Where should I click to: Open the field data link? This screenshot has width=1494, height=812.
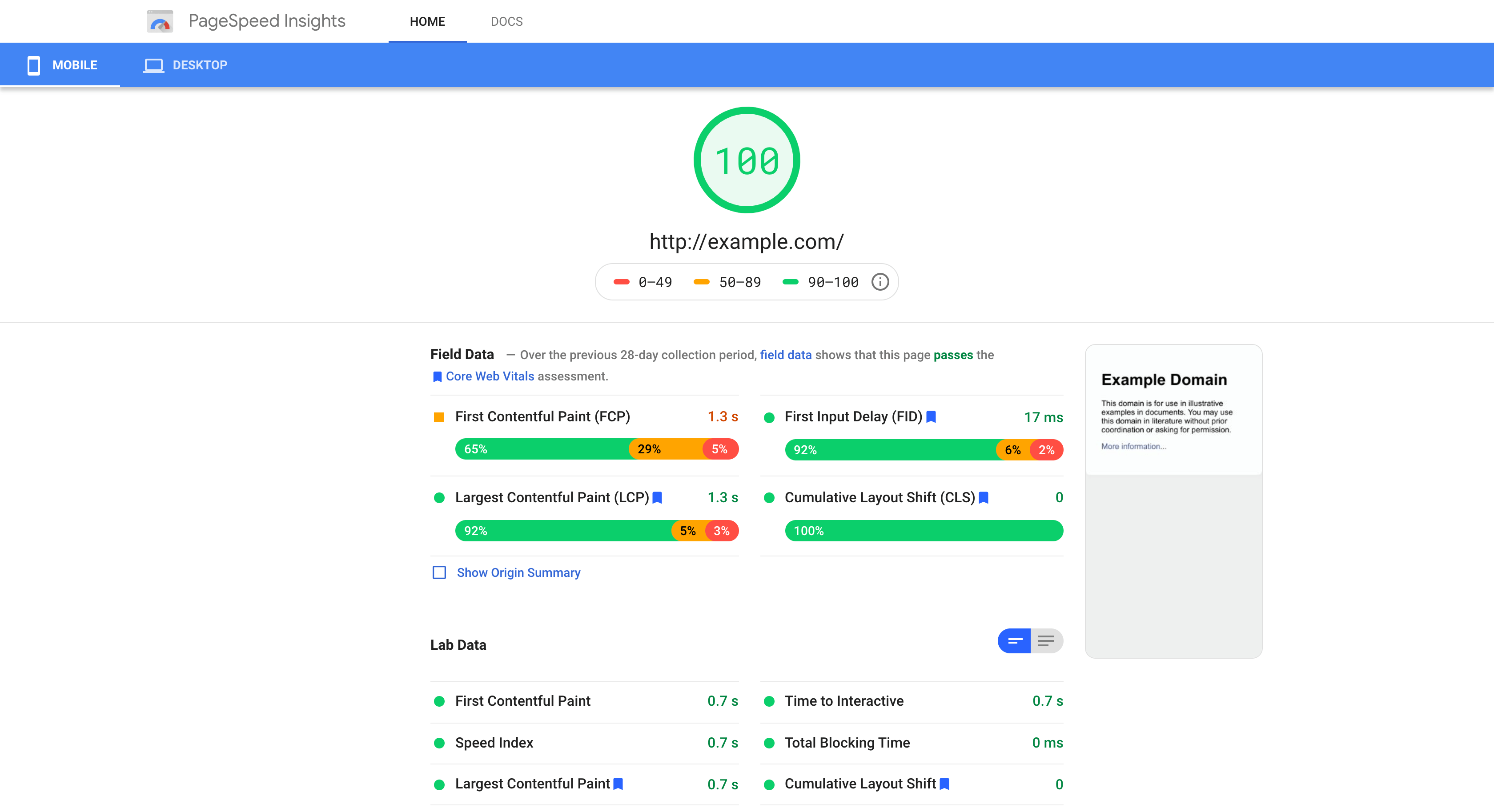786,355
